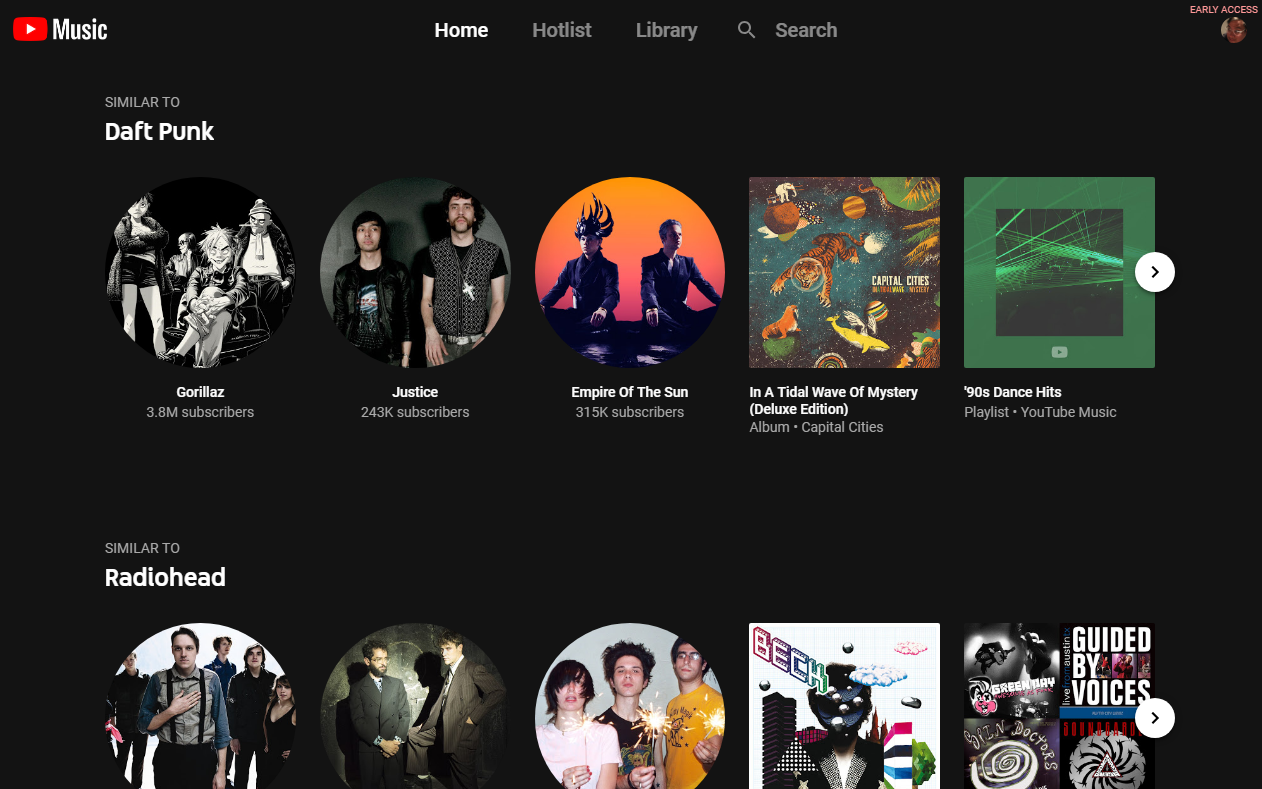Open the two men in suits picture
This screenshot has width=1262, height=789.
pos(415,706)
